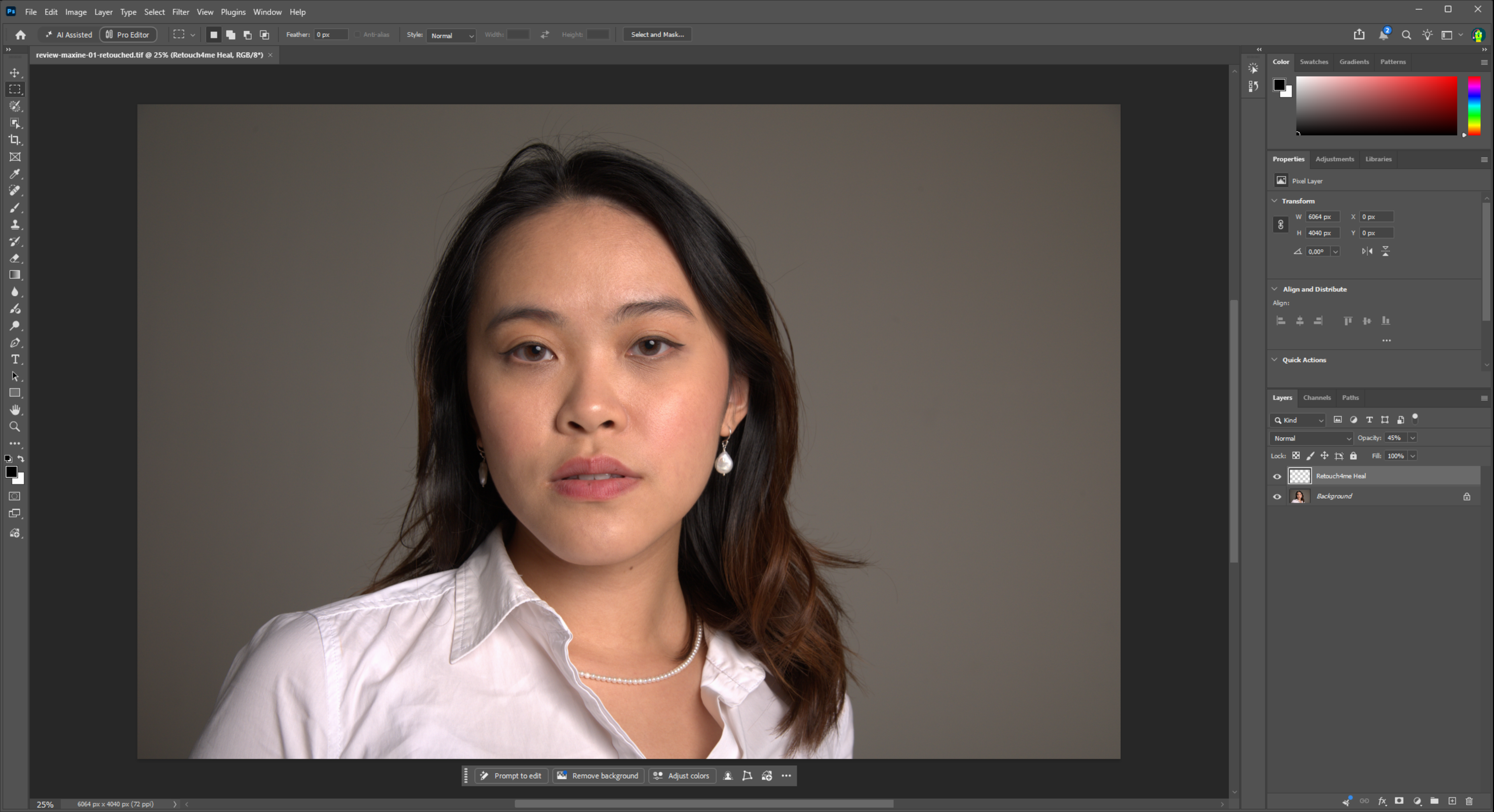This screenshot has height=812, width=1494.
Task: Toggle link width and height
Action: (1280, 225)
